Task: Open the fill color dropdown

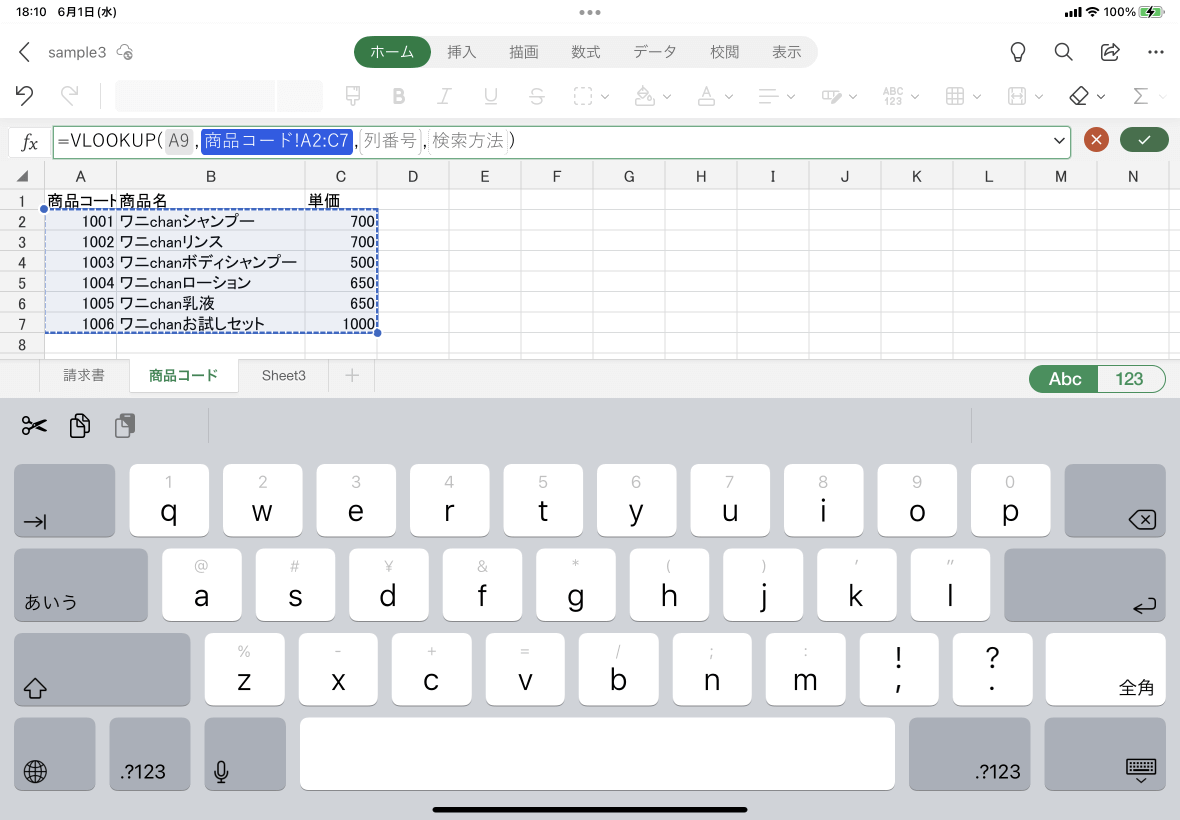Action: coord(652,96)
